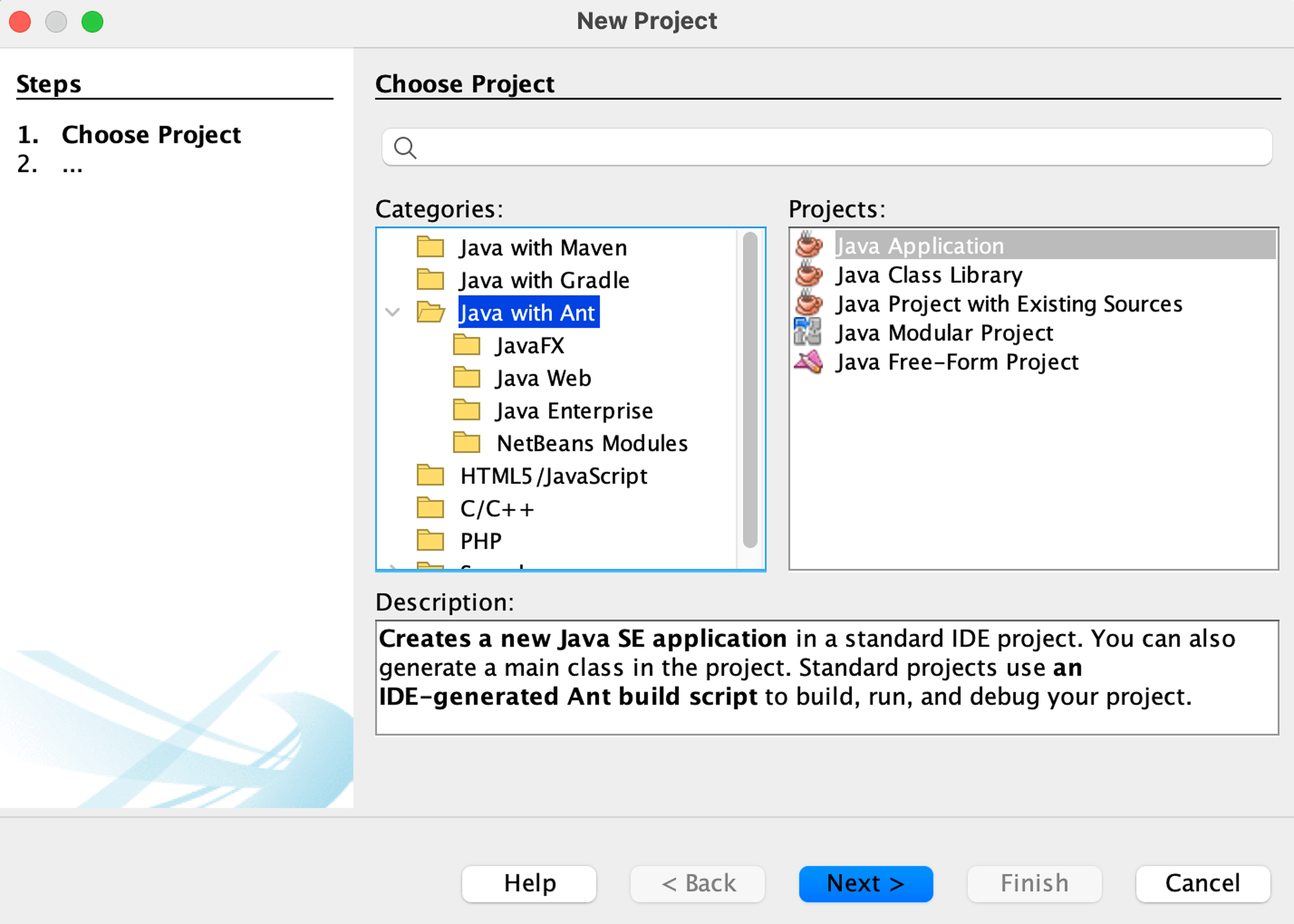Viewport: 1294px width, 924px height.
Task: Click the coffee cup icon for Java Application
Action: point(809,245)
